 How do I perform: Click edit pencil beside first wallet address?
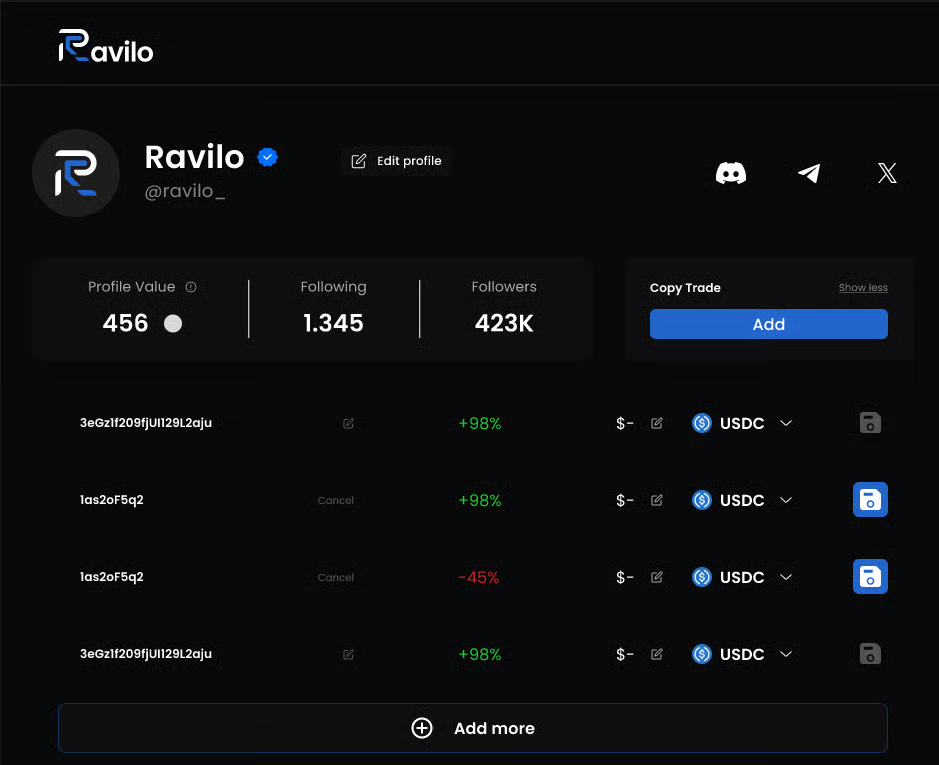tap(348, 423)
